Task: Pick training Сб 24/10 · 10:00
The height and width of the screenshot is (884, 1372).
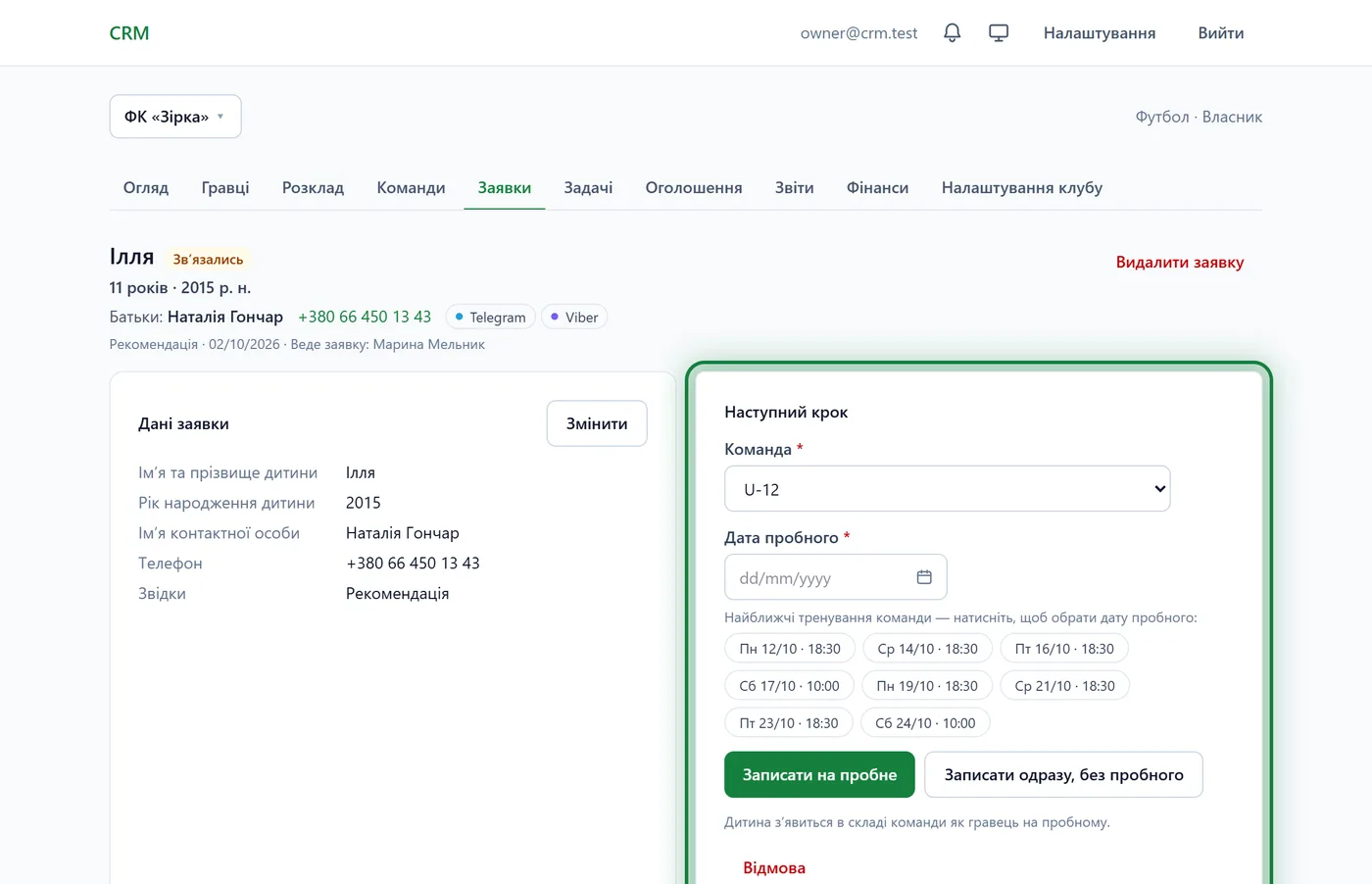Action: 925,723
